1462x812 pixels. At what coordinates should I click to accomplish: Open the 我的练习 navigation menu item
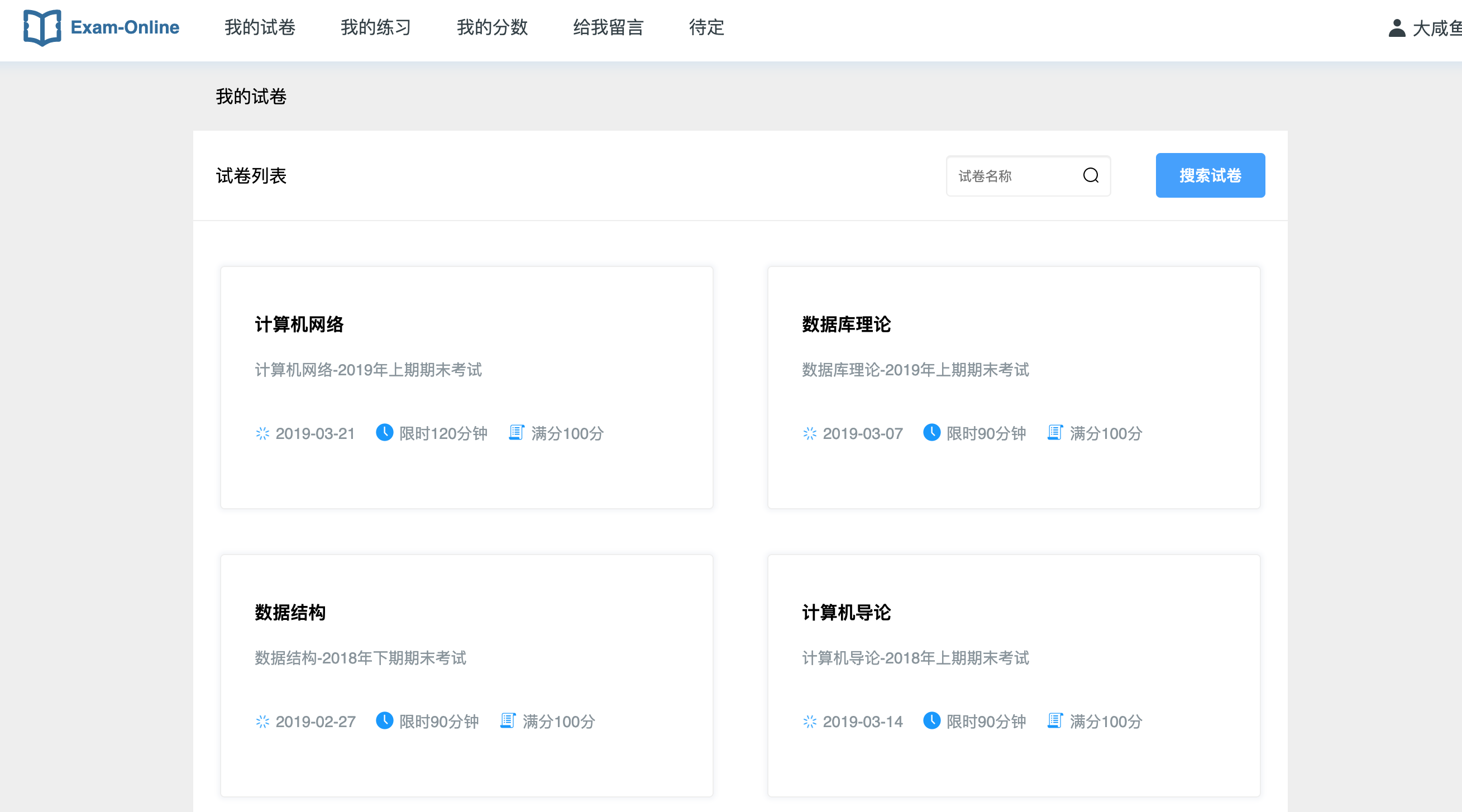tap(376, 27)
